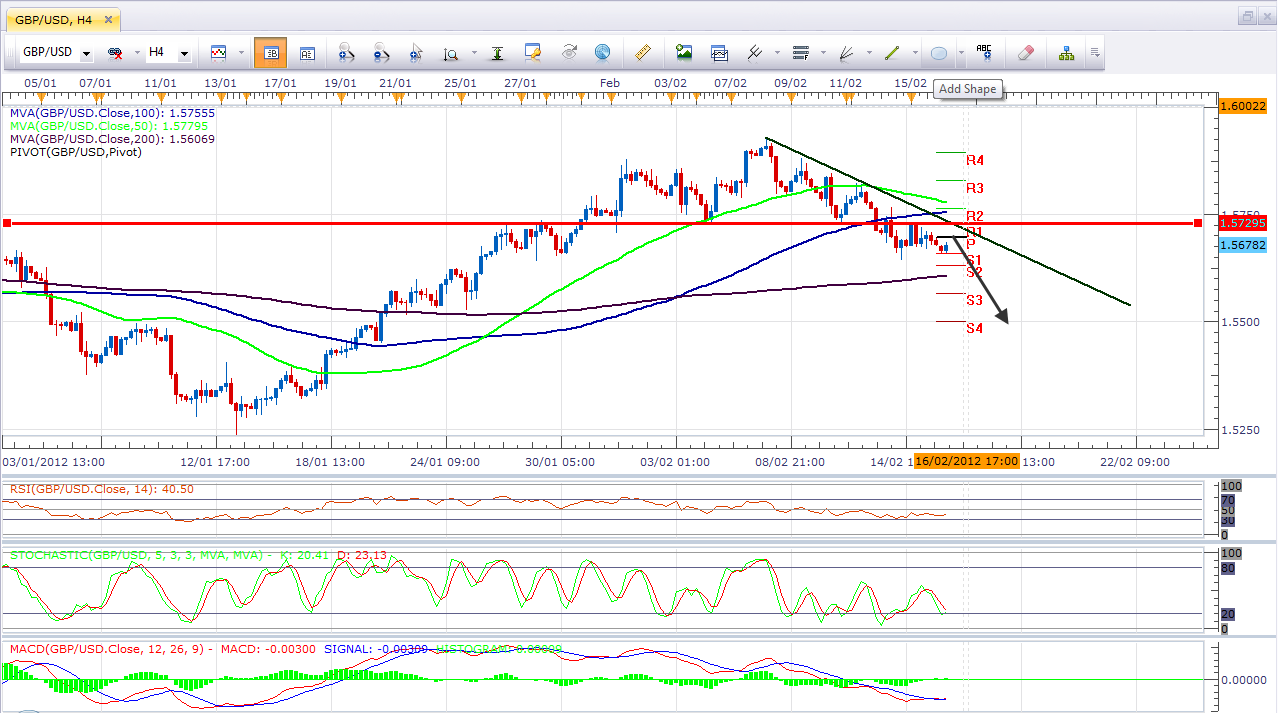Click the R4 pivot level label
1278x713 pixels.
click(975, 160)
